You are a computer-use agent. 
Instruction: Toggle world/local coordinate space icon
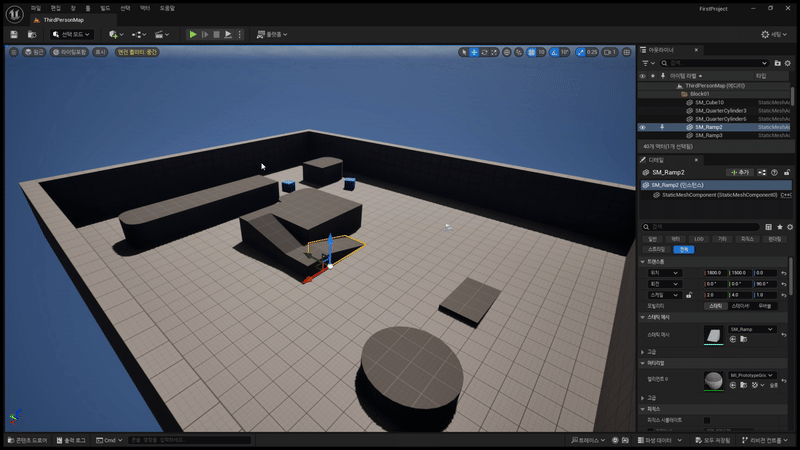coord(507,52)
